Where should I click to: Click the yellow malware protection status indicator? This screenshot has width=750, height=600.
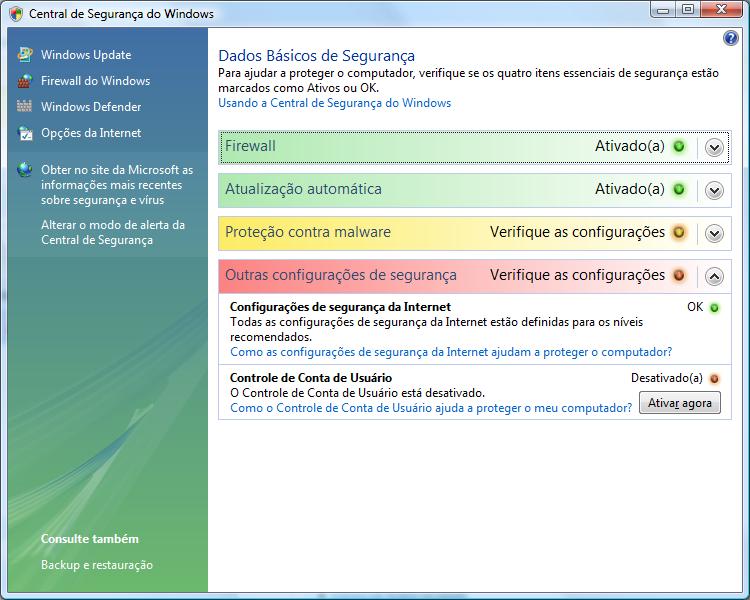(679, 232)
